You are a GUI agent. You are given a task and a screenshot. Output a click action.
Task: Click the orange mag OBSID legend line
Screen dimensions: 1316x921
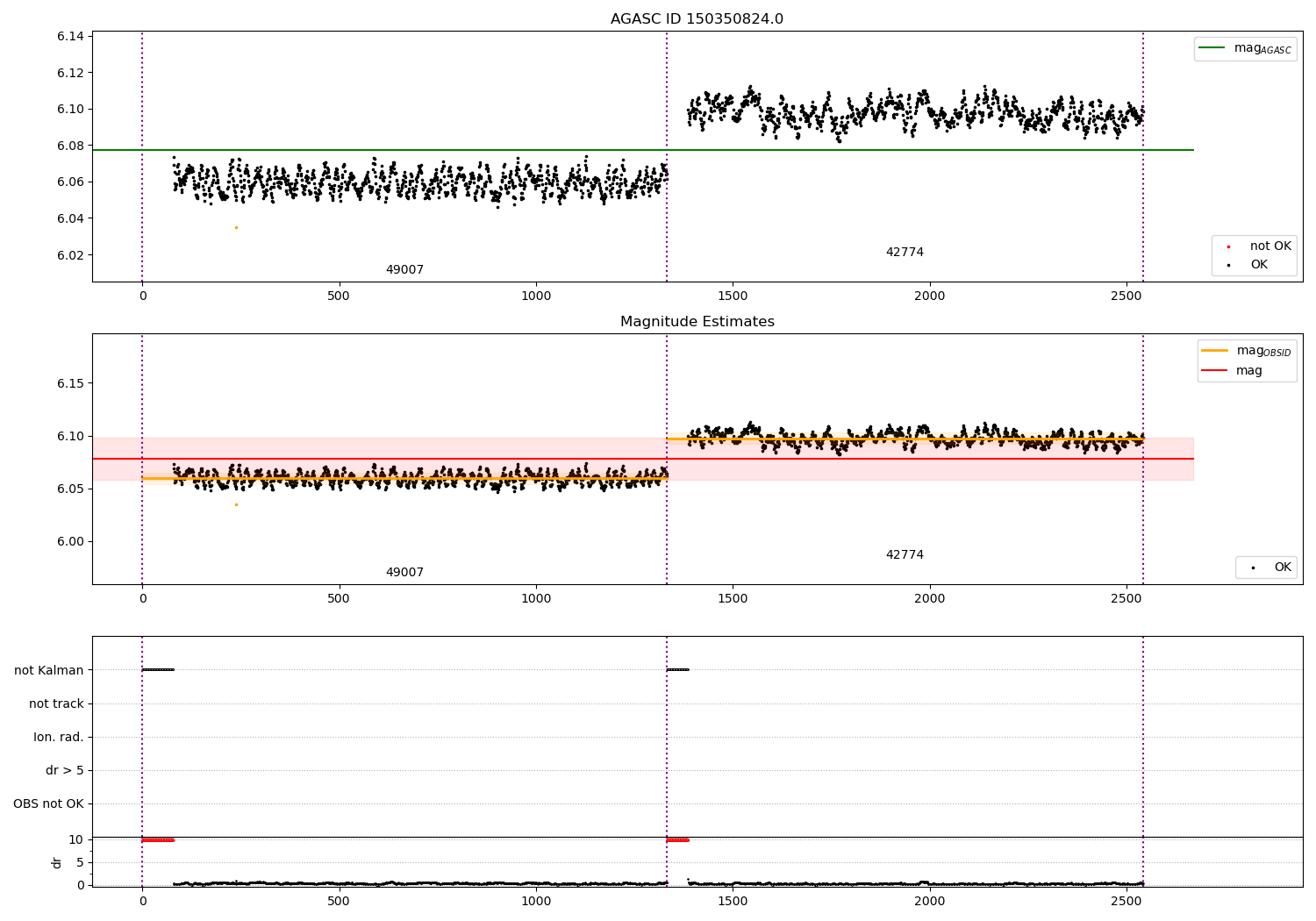pyautogui.click(x=1214, y=351)
